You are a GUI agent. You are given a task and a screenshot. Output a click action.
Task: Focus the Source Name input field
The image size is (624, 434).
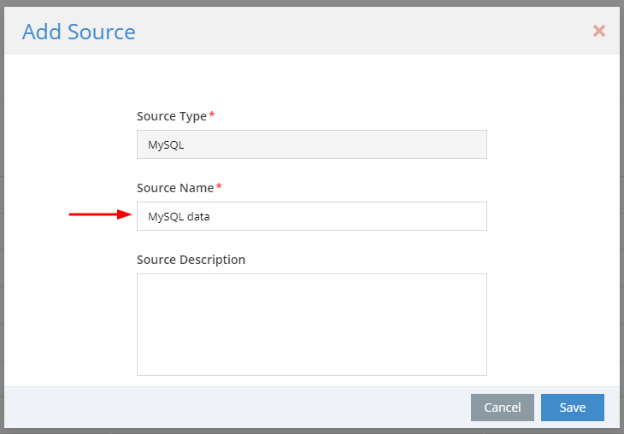click(312, 216)
